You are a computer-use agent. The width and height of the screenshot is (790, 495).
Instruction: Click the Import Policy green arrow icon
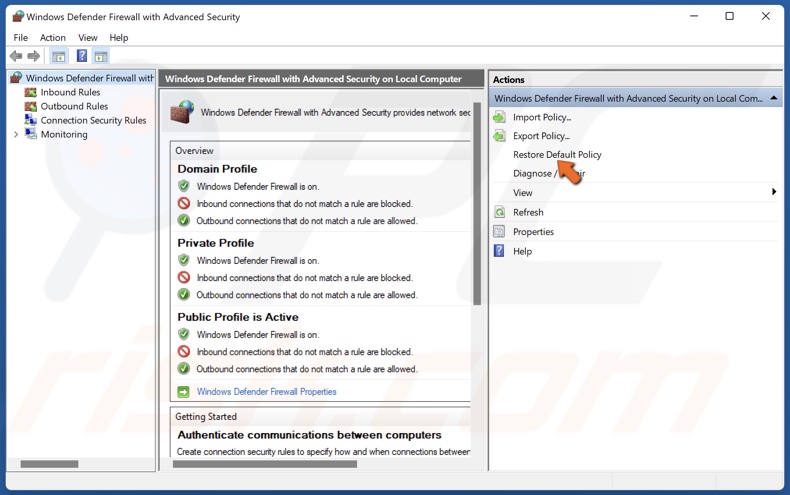coord(499,117)
